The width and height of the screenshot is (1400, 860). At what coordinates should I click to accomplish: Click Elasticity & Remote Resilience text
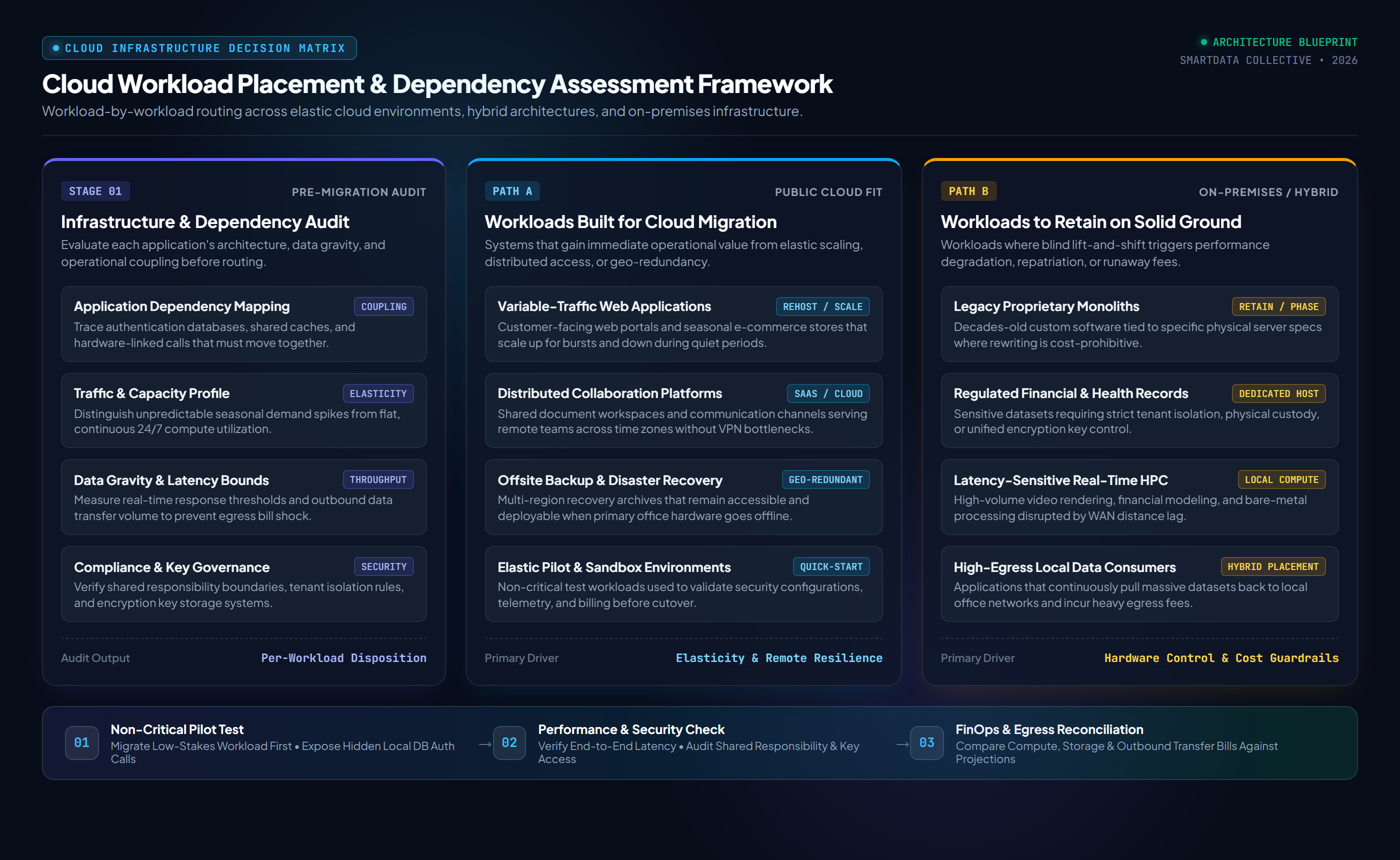point(779,658)
